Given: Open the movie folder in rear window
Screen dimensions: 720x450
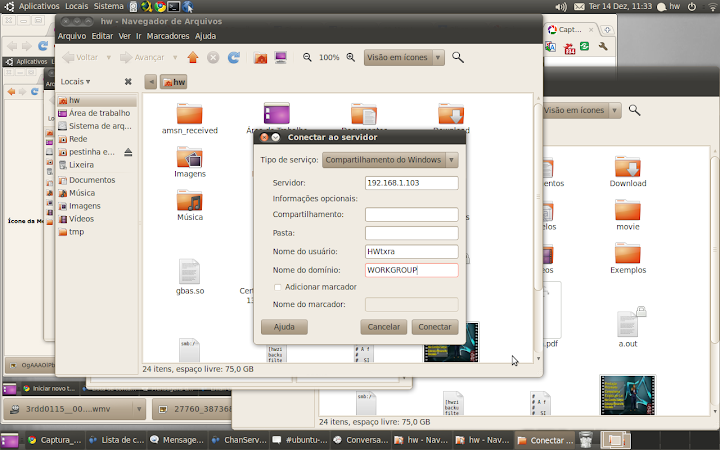Looking at the screenshot, I should tap(628, 214).
